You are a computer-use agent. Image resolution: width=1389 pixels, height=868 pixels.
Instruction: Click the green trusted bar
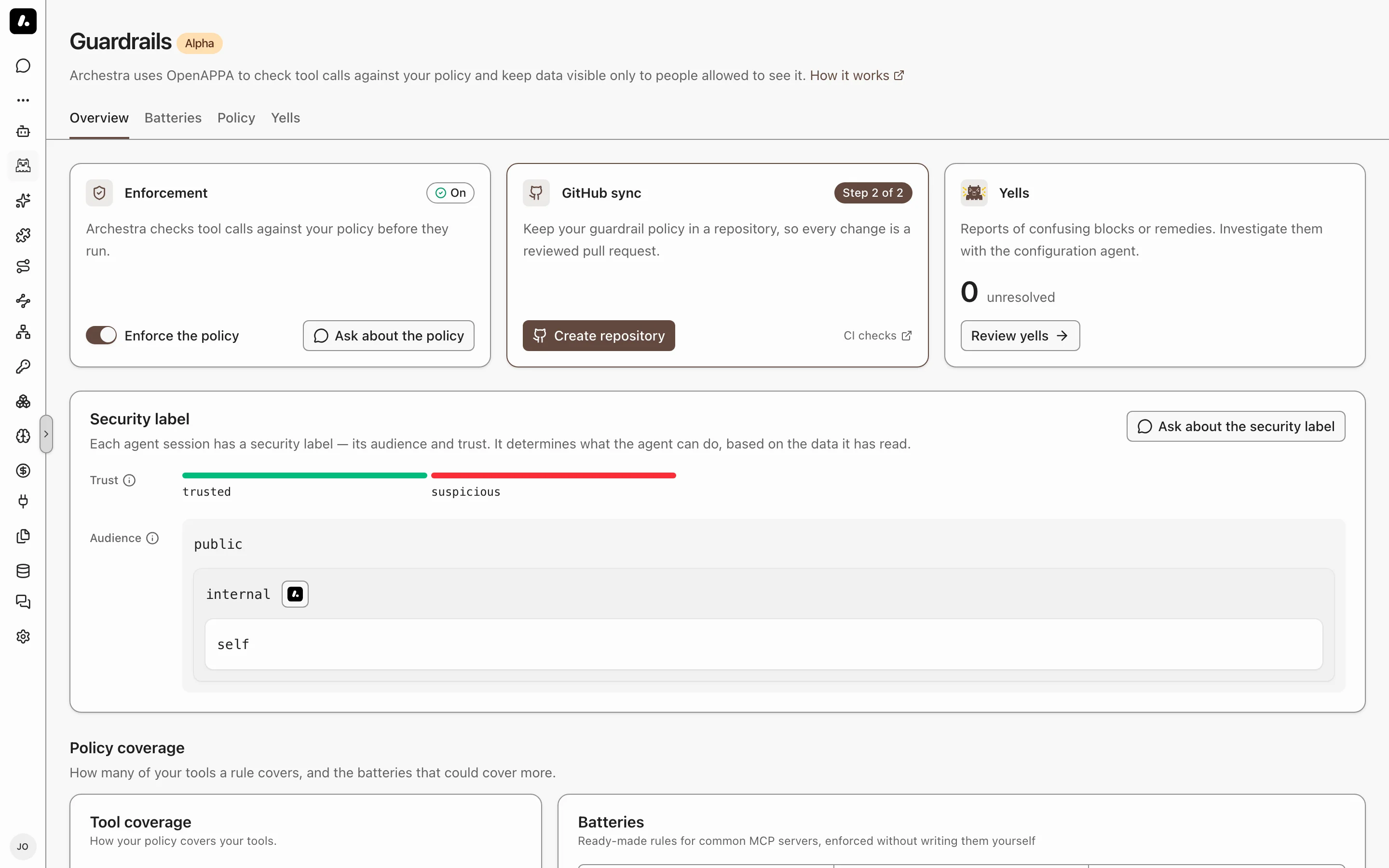coord(305,475)
